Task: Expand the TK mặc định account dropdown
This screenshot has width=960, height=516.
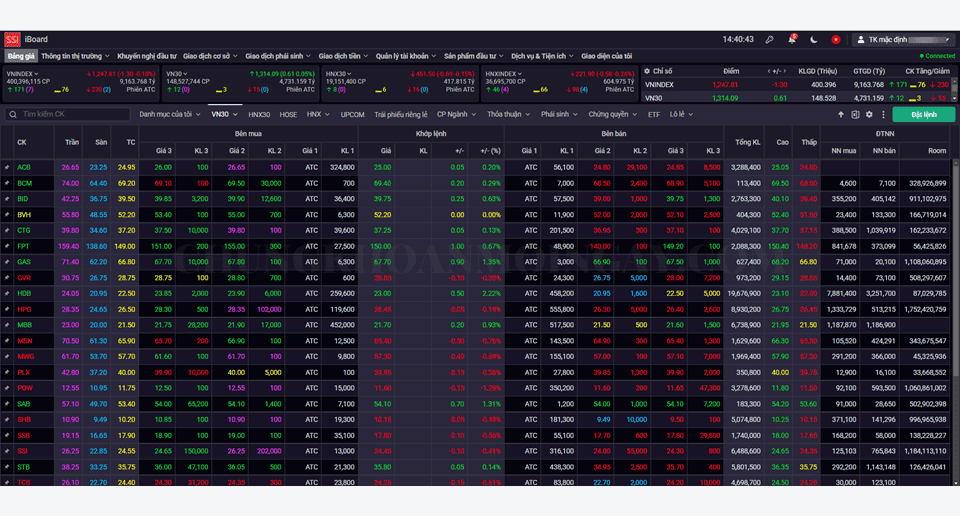Action: [903, 39]
